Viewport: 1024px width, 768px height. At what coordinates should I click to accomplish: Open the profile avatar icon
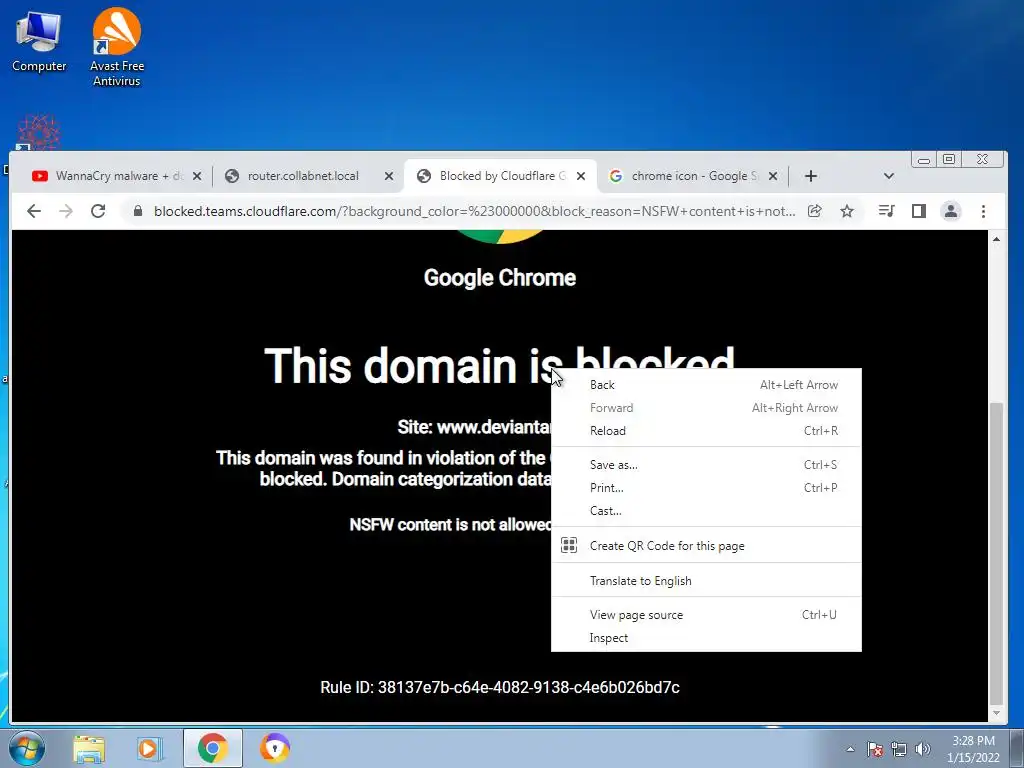[x=951, y=211]
